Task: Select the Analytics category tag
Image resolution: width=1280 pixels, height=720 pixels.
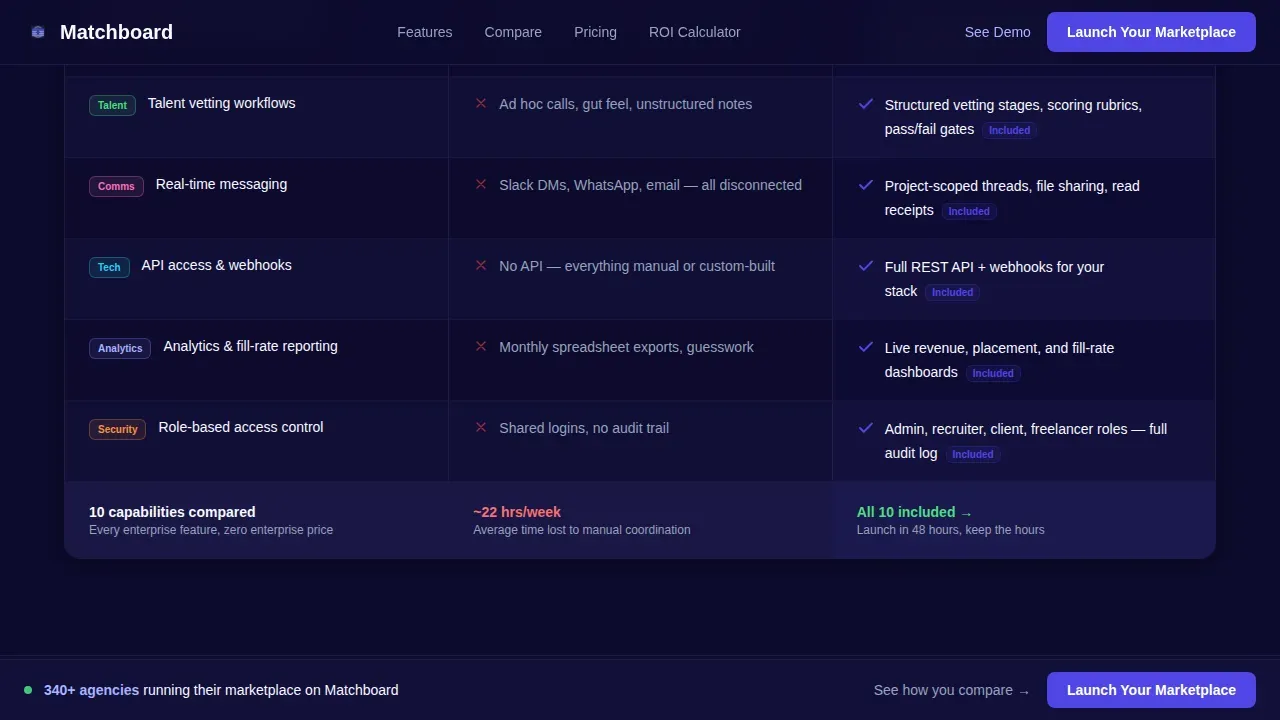Action: [120, 348]
